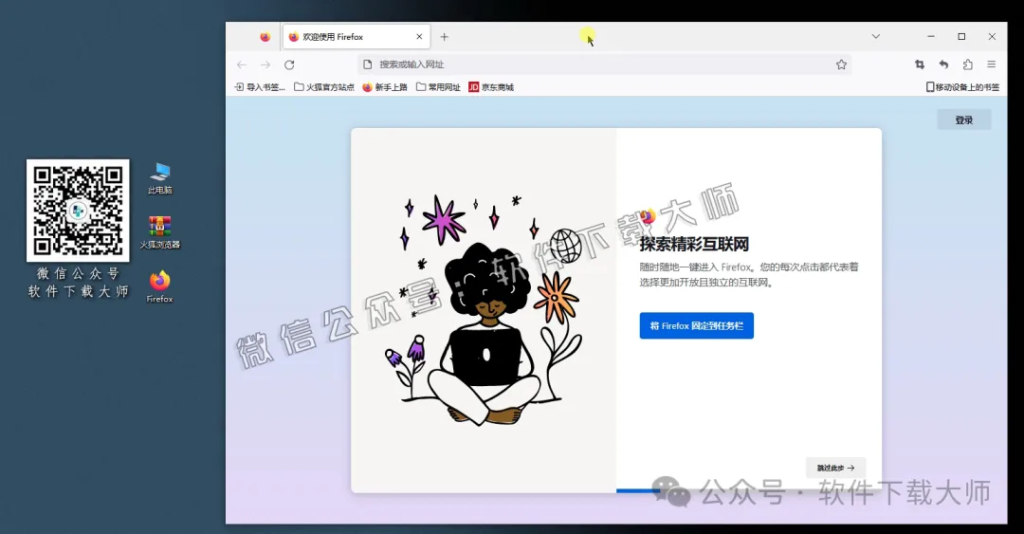The image size is (1024, 534).
Task: Click the page icon in address bar
Action: click(368, 65)
